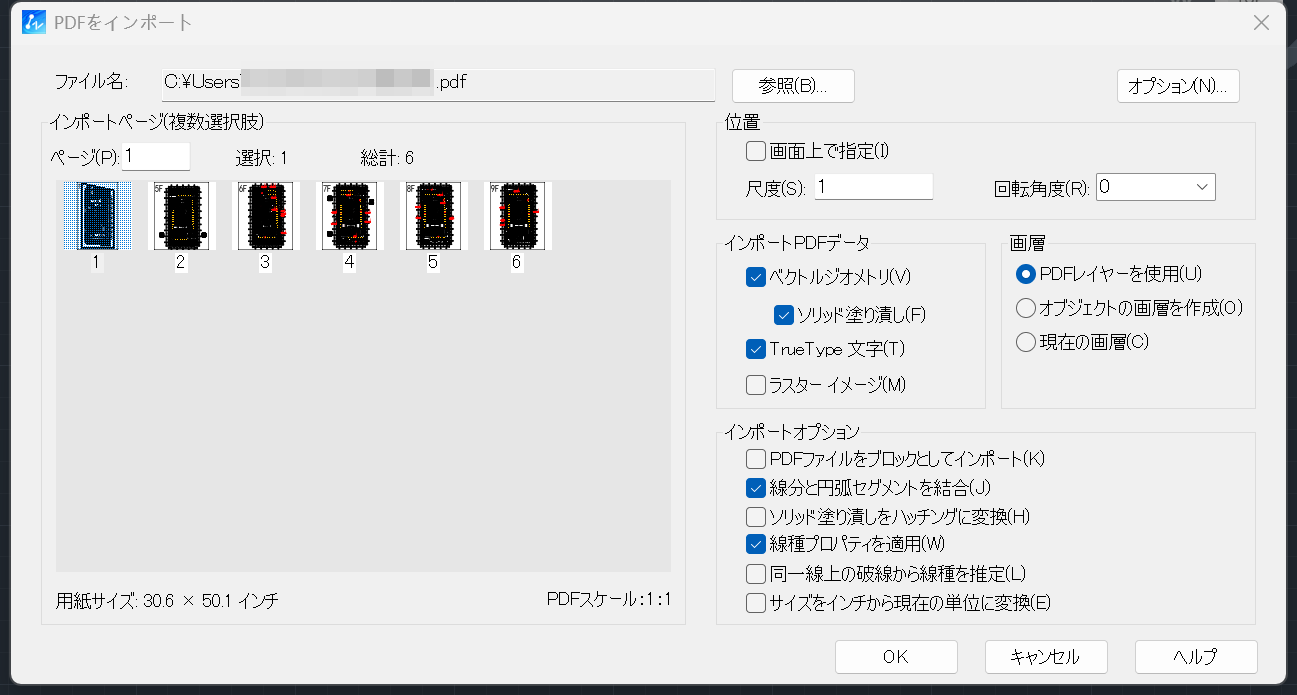1297x695 pixels.
Task: Open help with the ヘルプ button
Action: 1196,657
